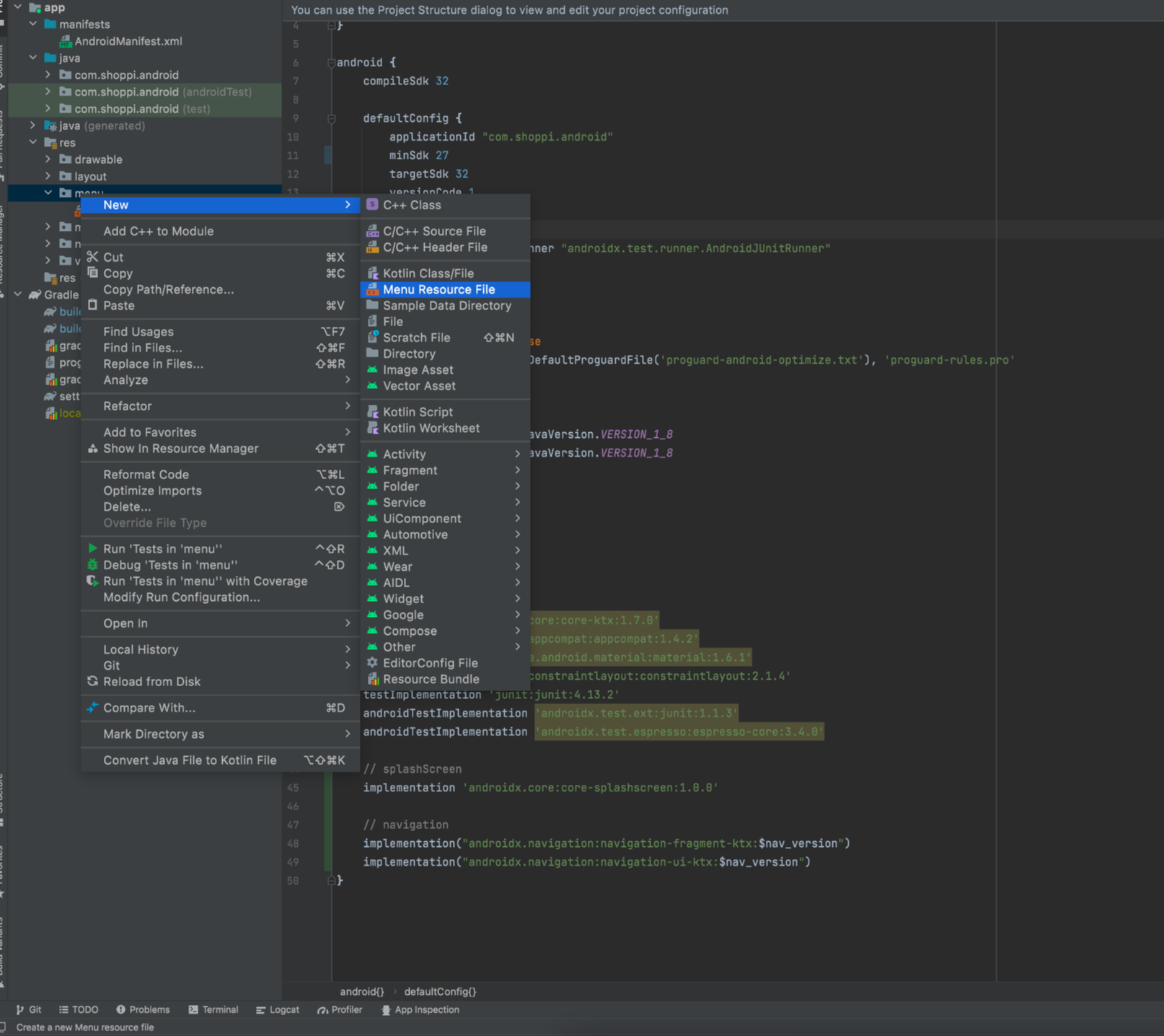
Task: Click the applicationId "com.shoppi.android" line
Action: (x=501, y=137)
